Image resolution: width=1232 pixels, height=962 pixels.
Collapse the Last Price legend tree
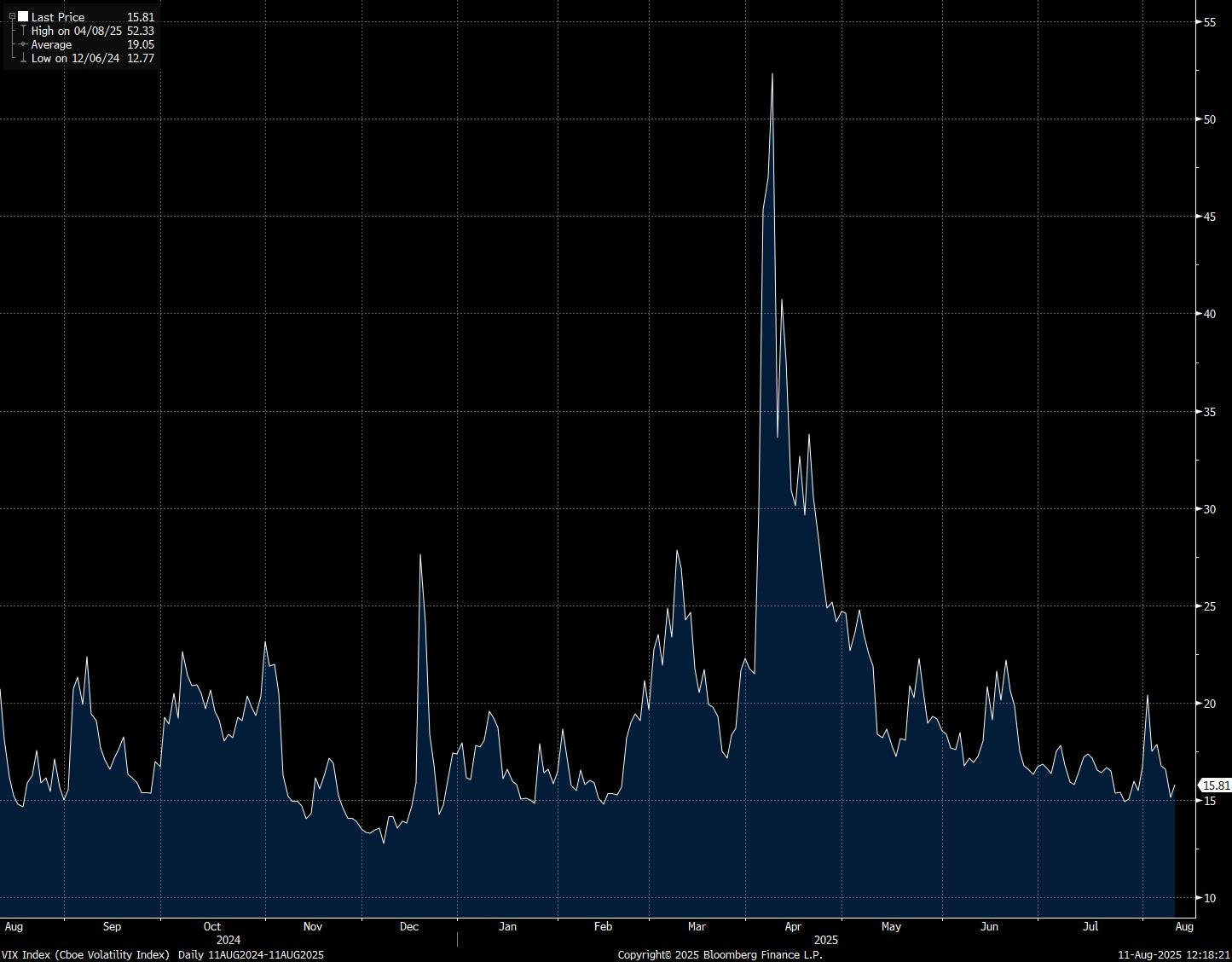click(12, 17)
